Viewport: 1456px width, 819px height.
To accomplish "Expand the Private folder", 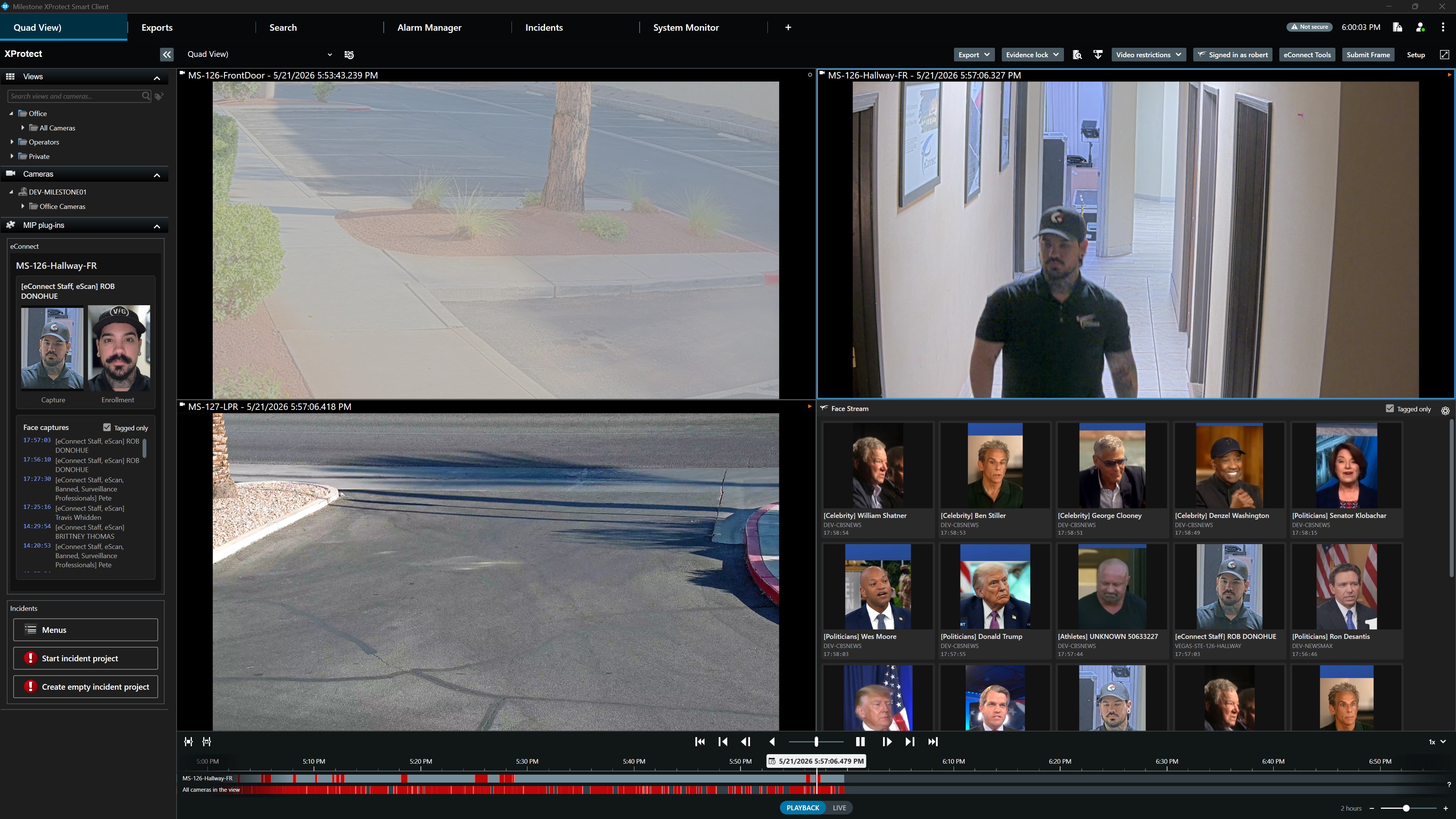I will pos(12,156).
